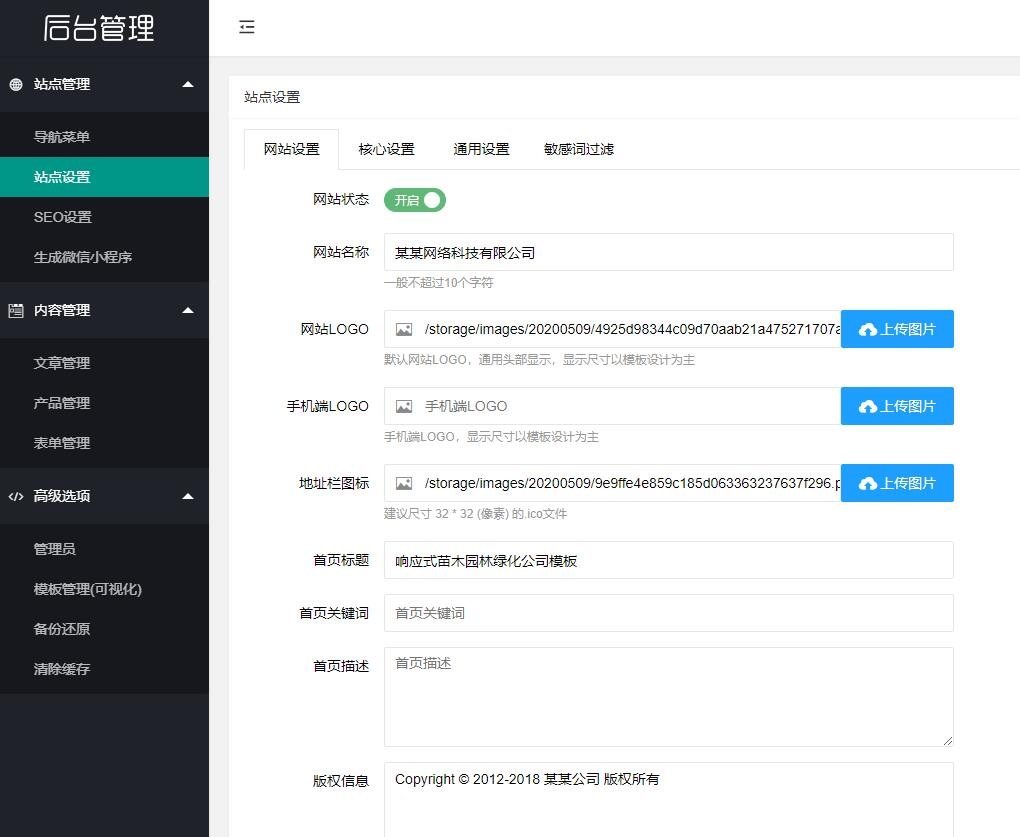Viewport: 1020px width, 837px height.
Task: Click the sidebar collapse hamburger icon
Action: click(x=247, y=27)
